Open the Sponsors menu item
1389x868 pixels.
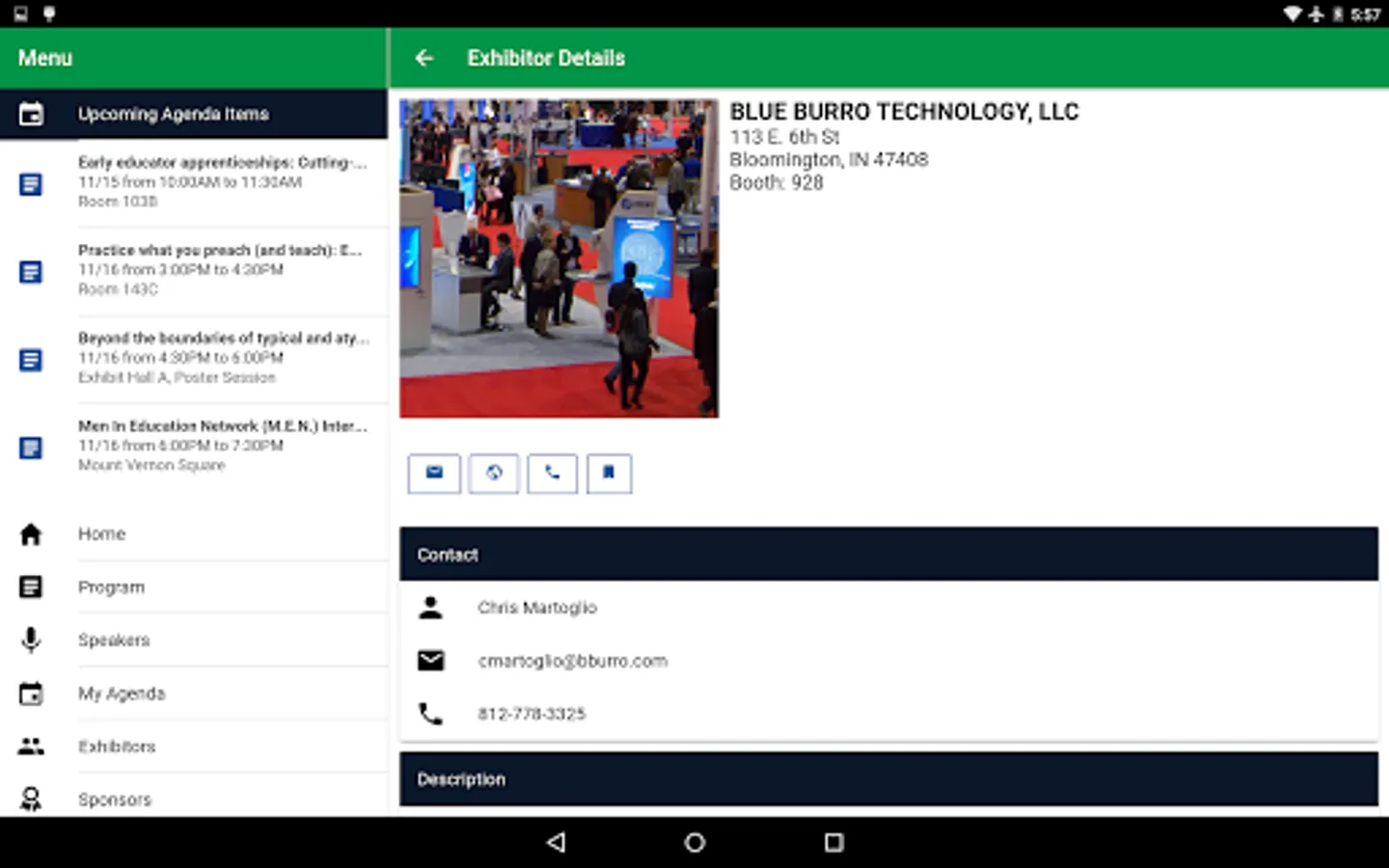point(194,797)
